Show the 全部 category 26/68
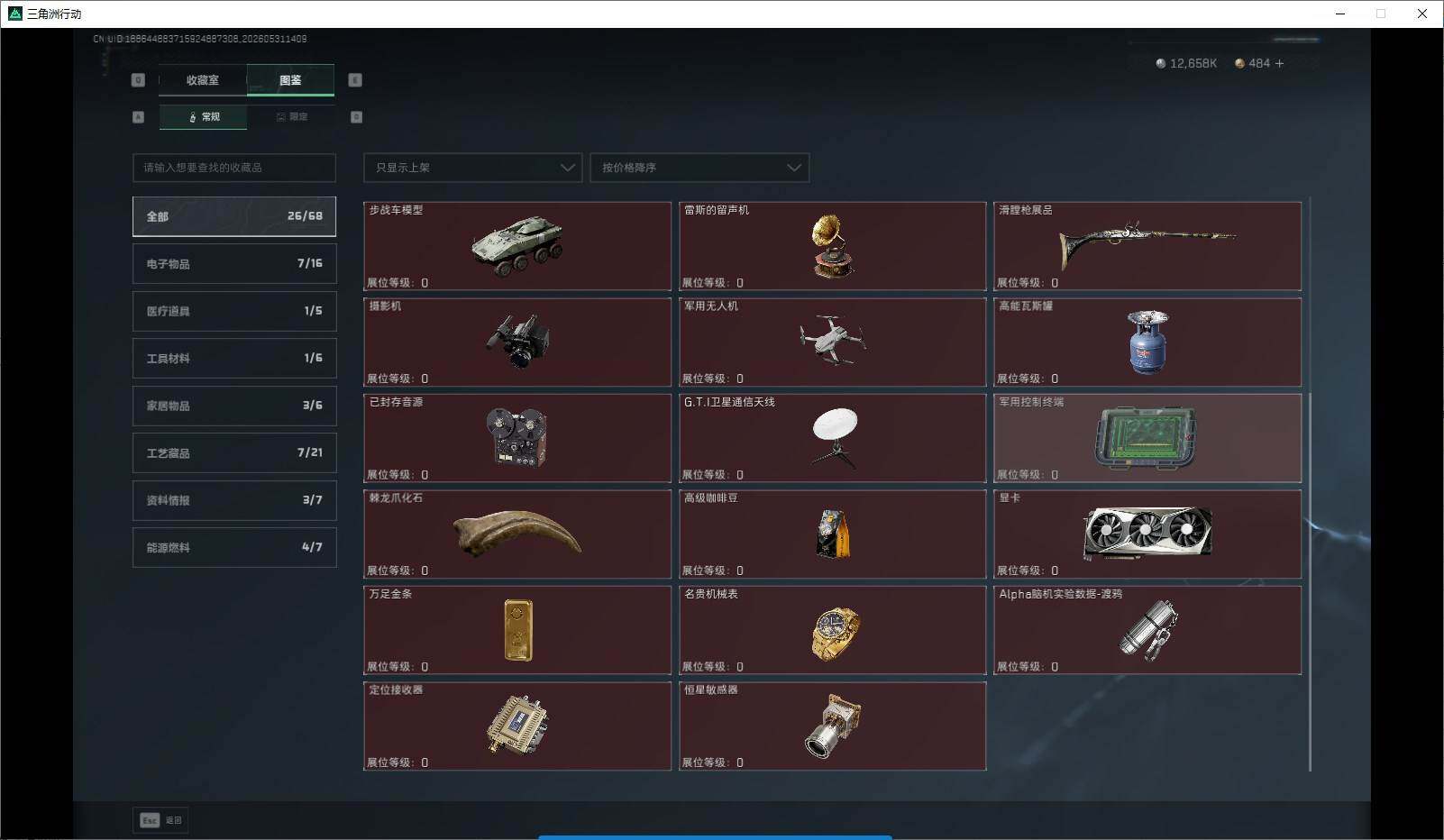Viewport: 1444px width, 840px height. 234,216
